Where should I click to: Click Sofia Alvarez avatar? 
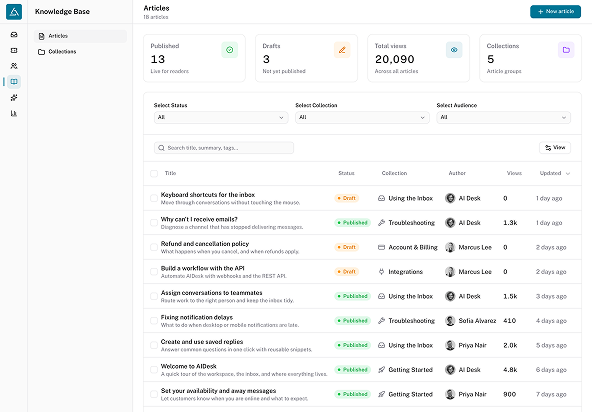coord(450,321)
